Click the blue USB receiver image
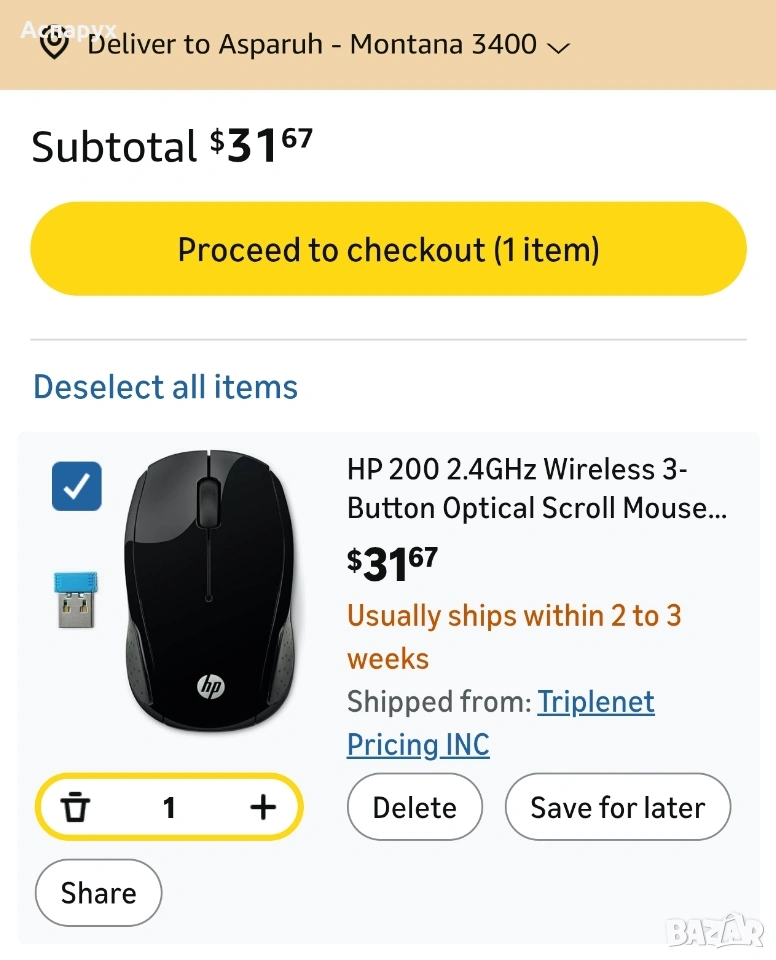This screenshot has height=960, width=776. [77, 600]
